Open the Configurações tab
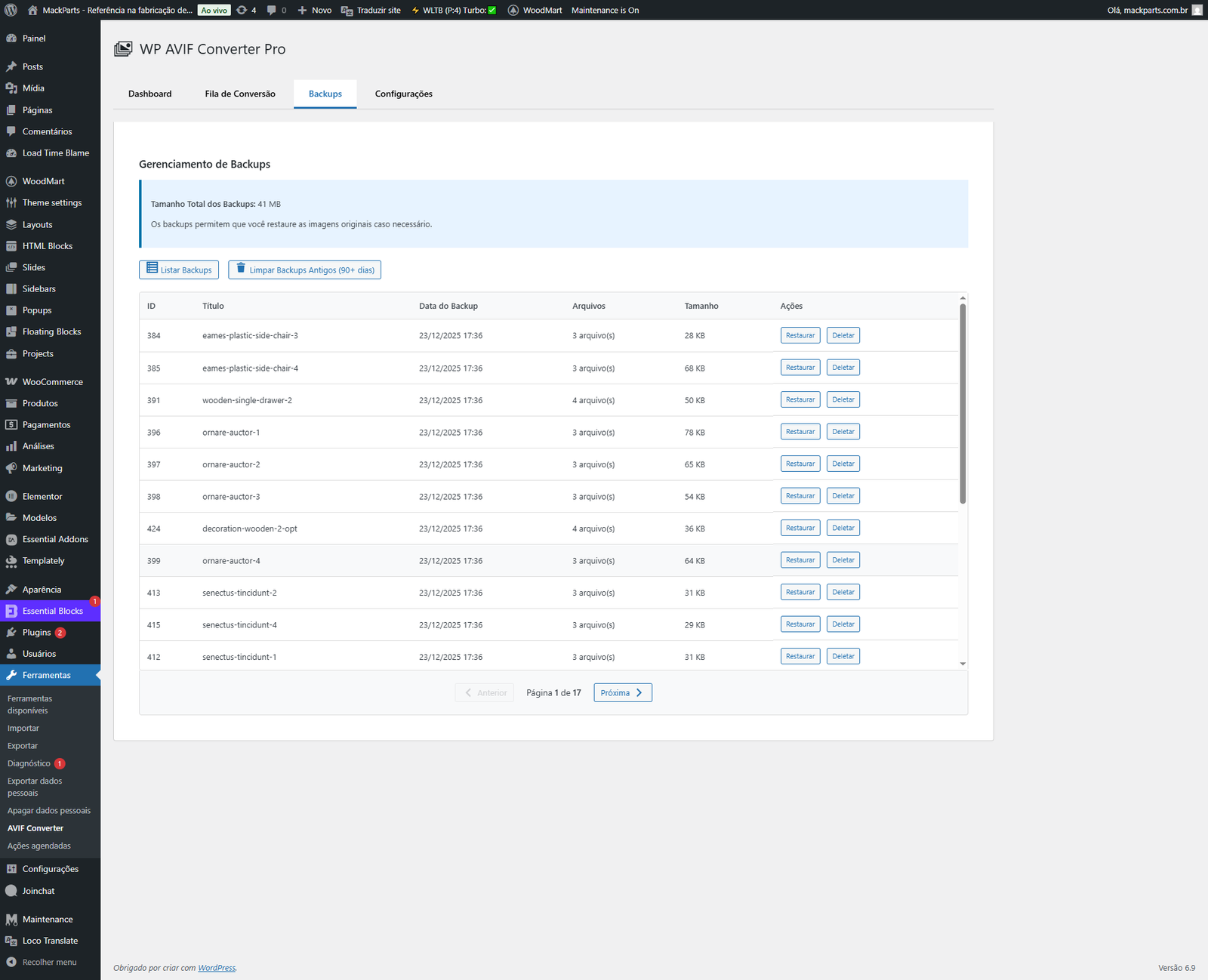1208x980 pixels. point(403,94)
